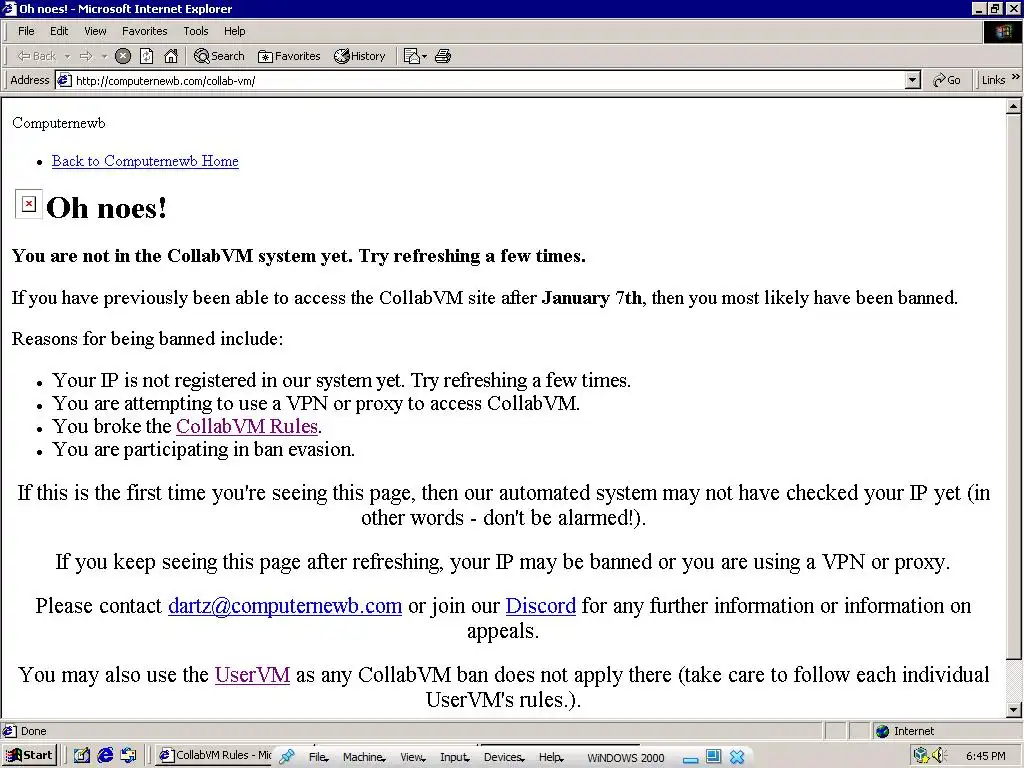
Task: Click the pin icon on VM toolbar
Action: coord(286,756)
